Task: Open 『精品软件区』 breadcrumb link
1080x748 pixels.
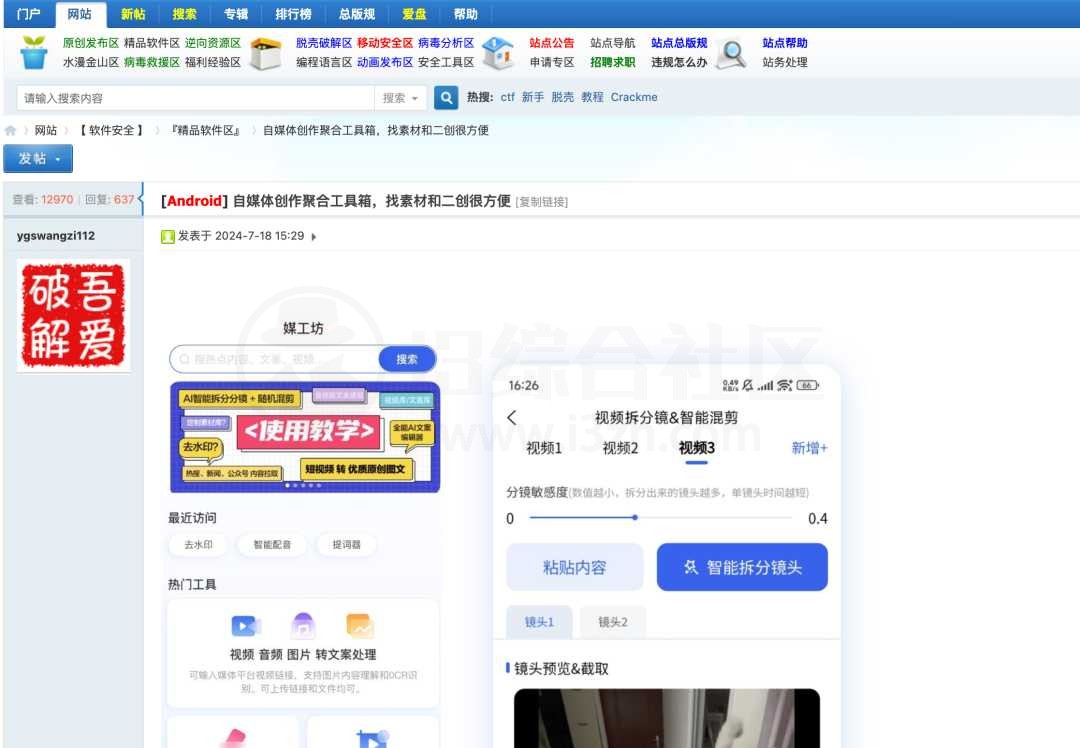Action: (205, 130)
